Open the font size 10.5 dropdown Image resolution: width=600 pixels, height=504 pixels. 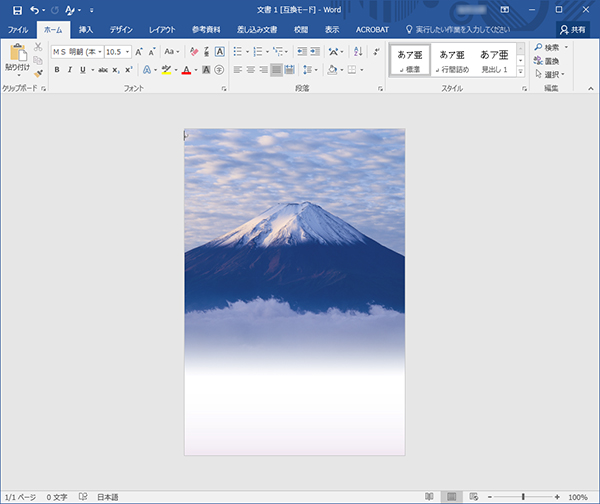pyautogui.click(x=128, y=51)
